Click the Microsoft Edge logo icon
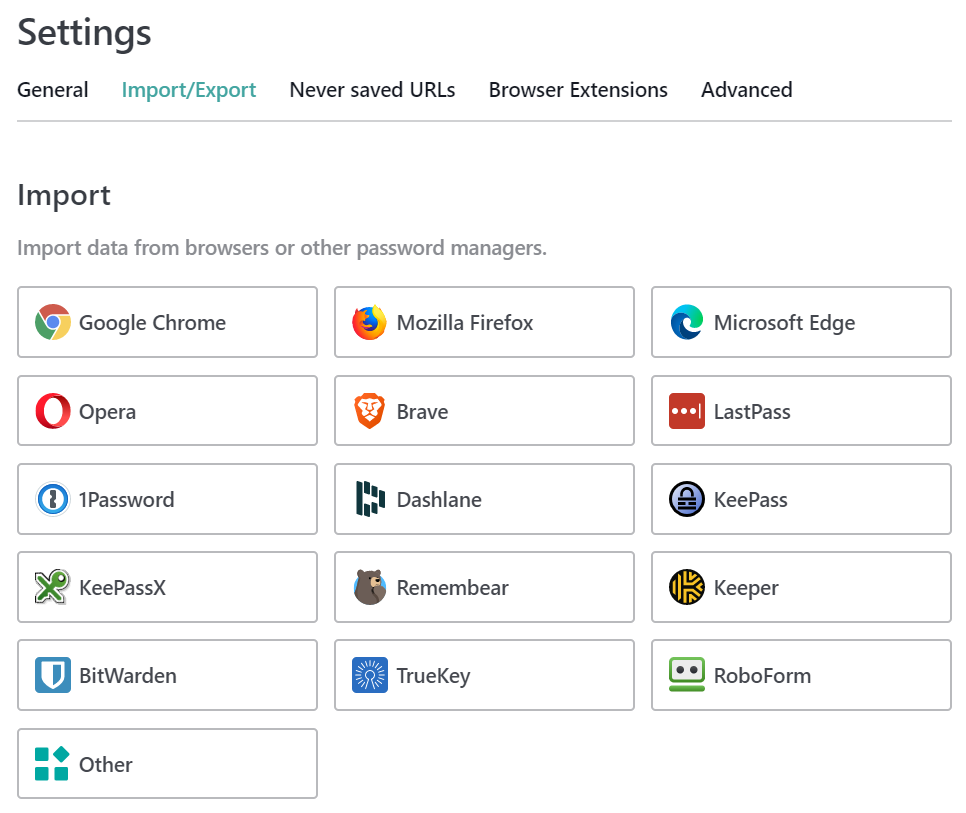966x813 pixels. (687, 322)
